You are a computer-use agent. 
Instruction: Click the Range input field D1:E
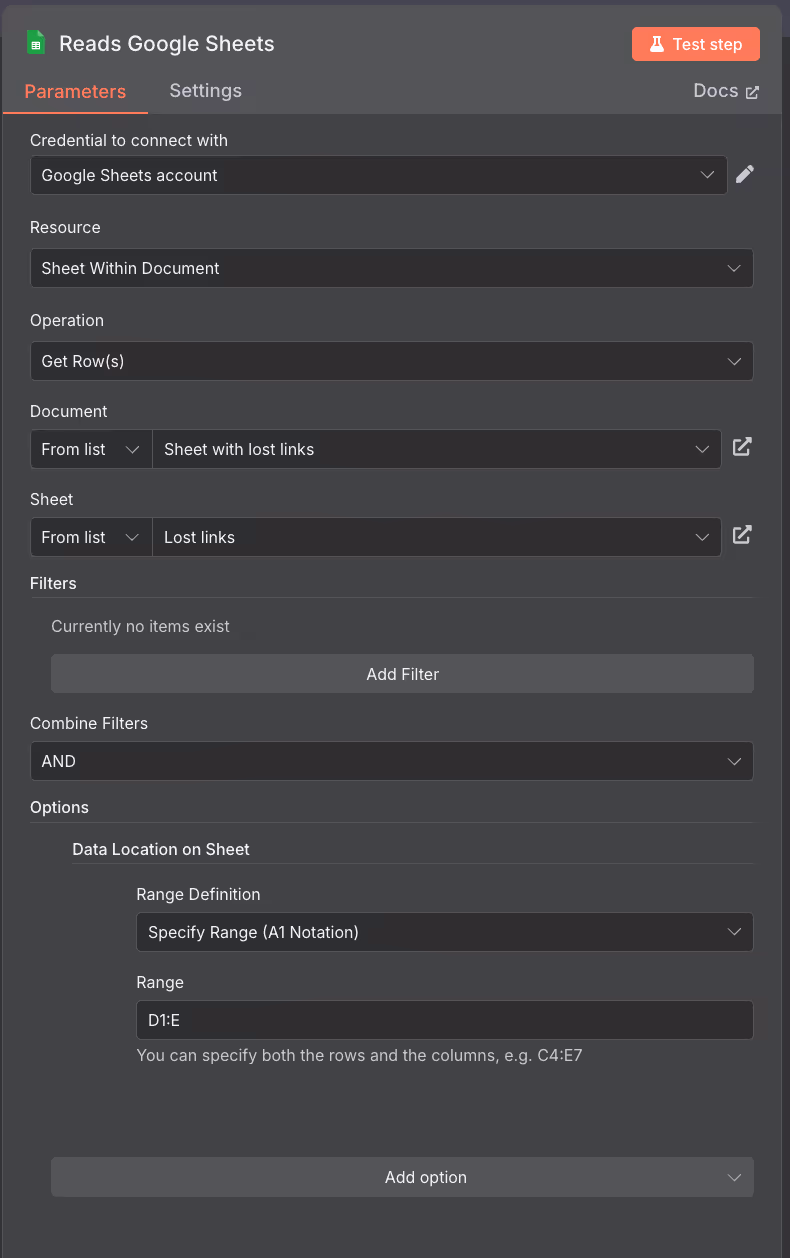click(x=445, y=1020)
